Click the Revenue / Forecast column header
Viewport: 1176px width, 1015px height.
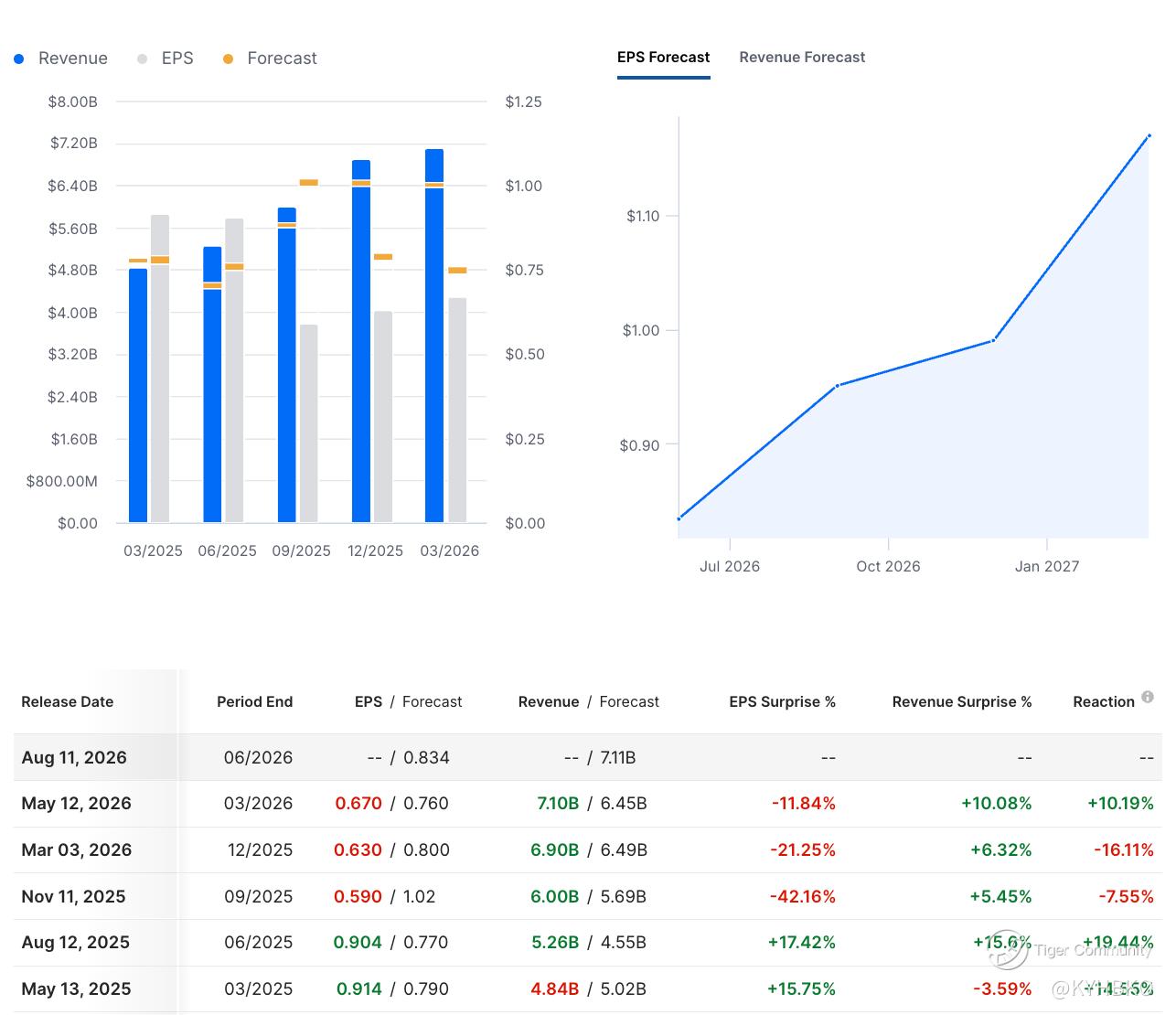[x=588, y=701]
